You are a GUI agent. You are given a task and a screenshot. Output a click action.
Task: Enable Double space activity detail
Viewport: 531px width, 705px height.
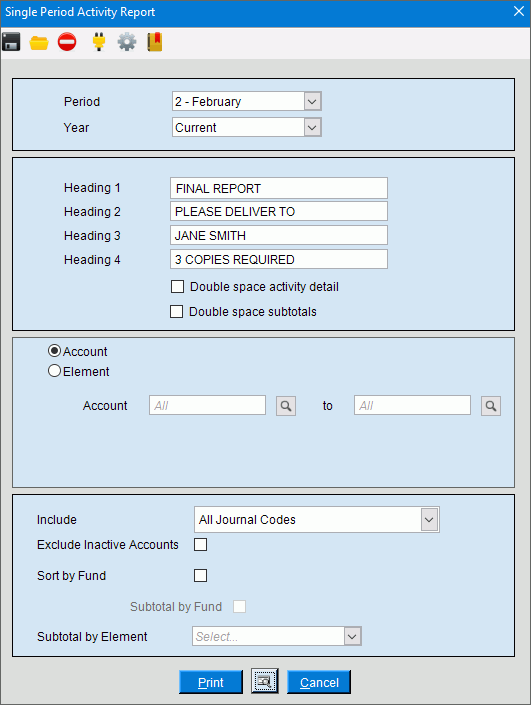(x=178, y=286)
